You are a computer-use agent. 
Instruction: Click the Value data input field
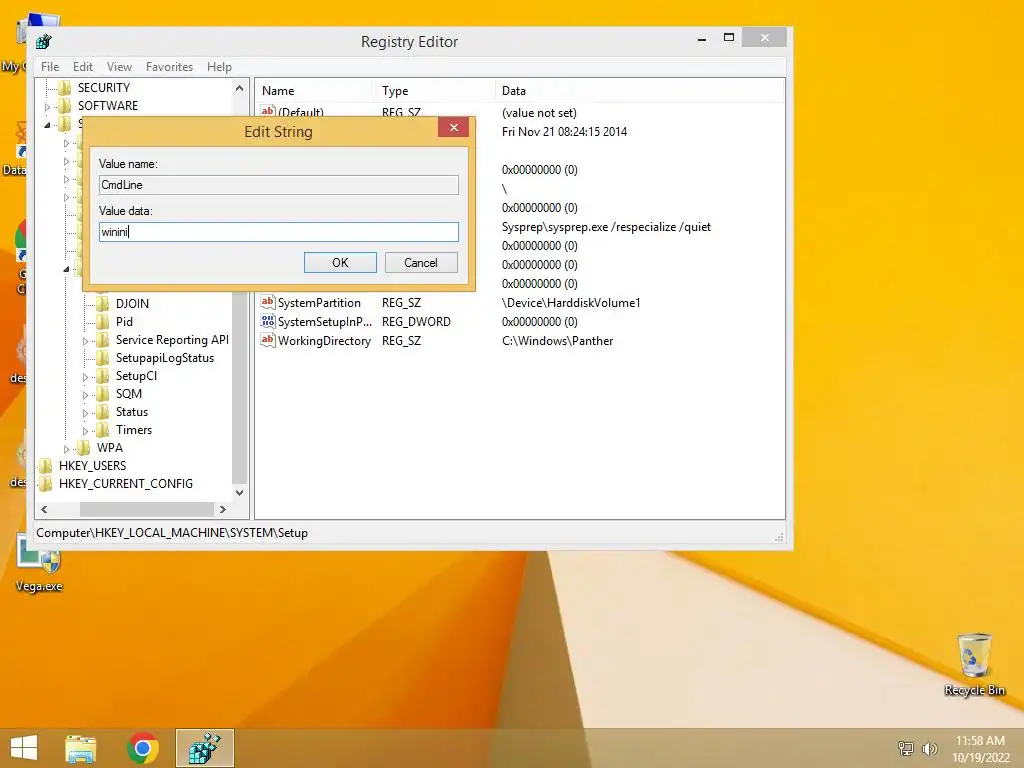[x=279, y=232]
